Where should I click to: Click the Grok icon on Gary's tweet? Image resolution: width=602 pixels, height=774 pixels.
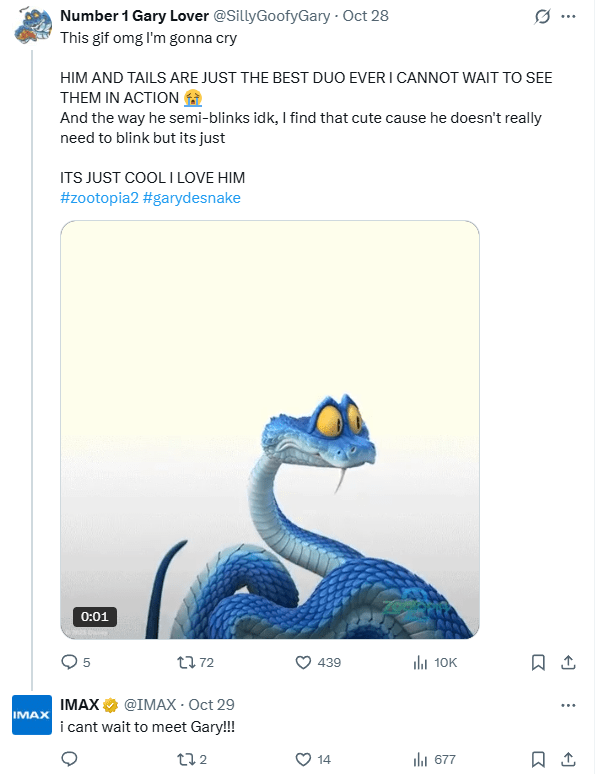(544, 17)
